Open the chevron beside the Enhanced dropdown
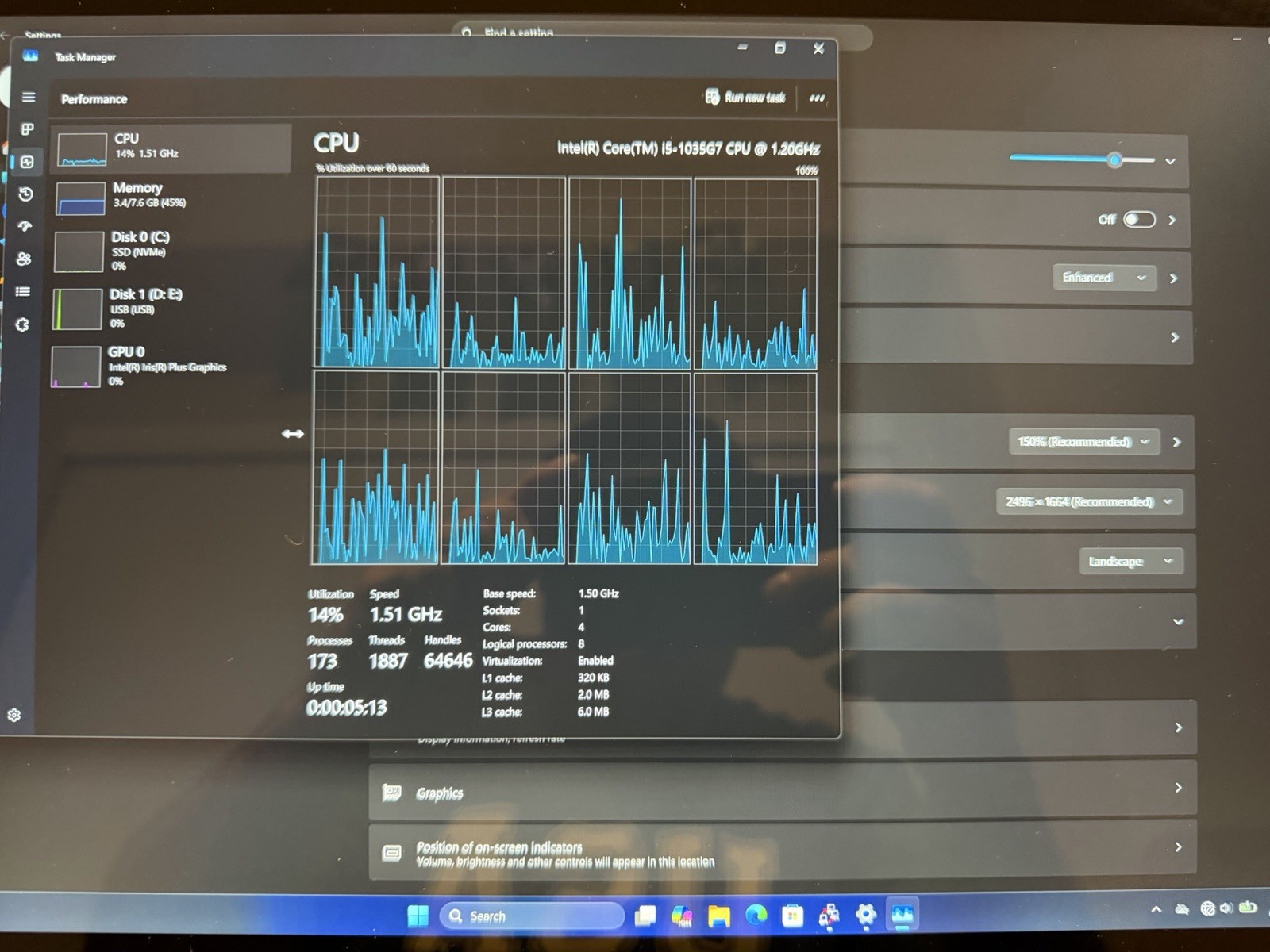Screen dimensions: 1270x952 1174,278
